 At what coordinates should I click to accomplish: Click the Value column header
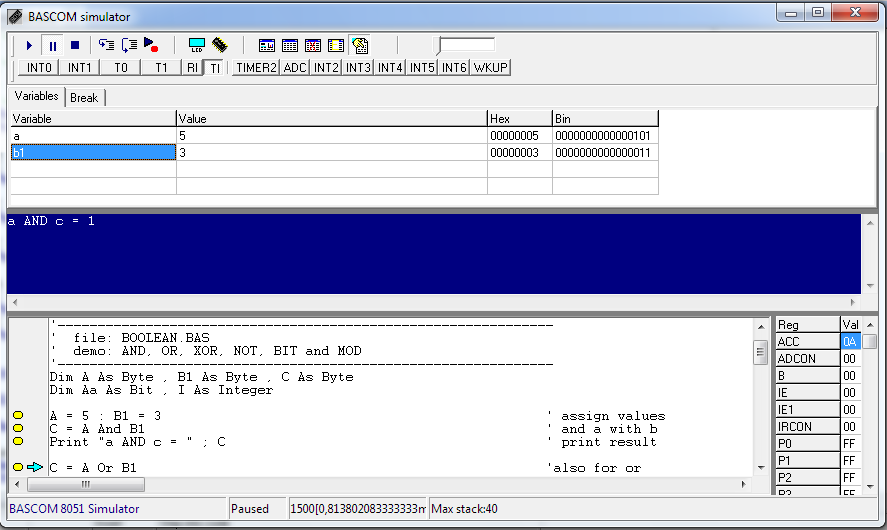(331, 119)
